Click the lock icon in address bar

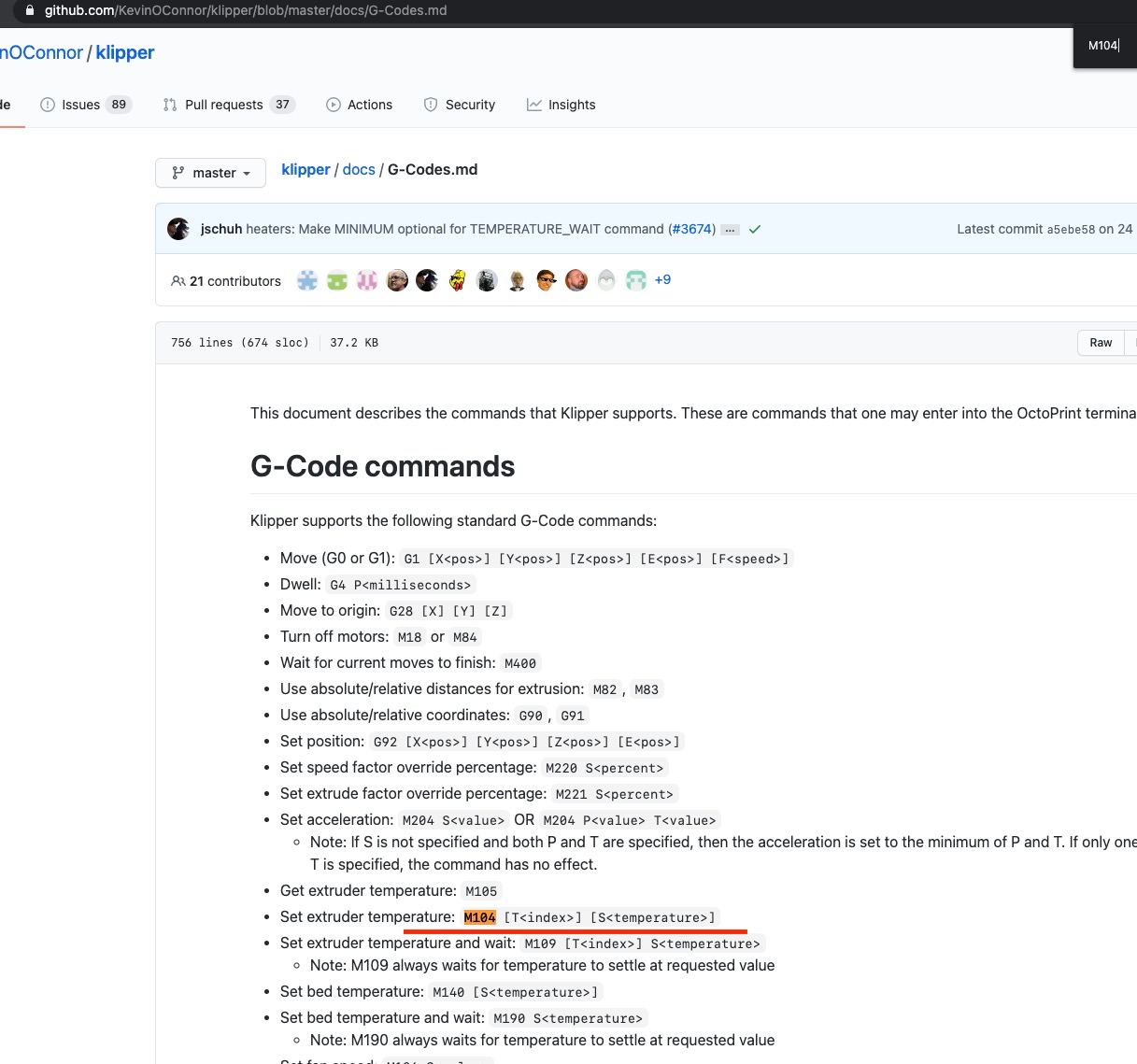(30, 10)
